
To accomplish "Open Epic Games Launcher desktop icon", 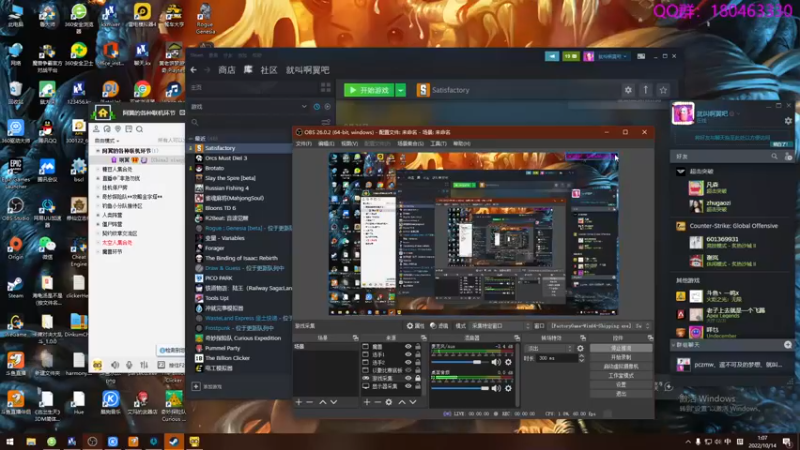I will point(15,172).
